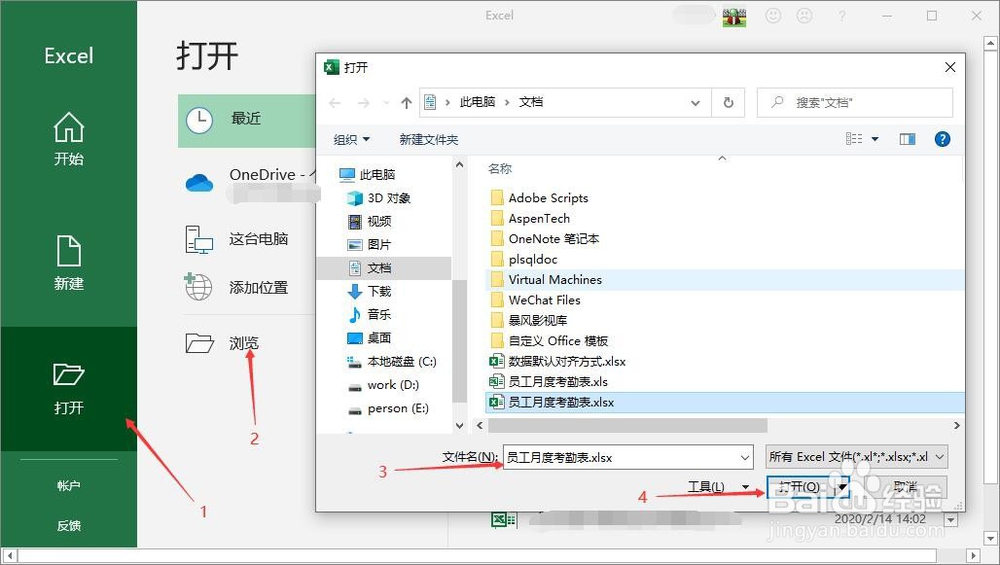Image resolution: width=1000 pixels, height=565 pixels.
Task: Choose the OneDrive location
Action: point(250,182)
